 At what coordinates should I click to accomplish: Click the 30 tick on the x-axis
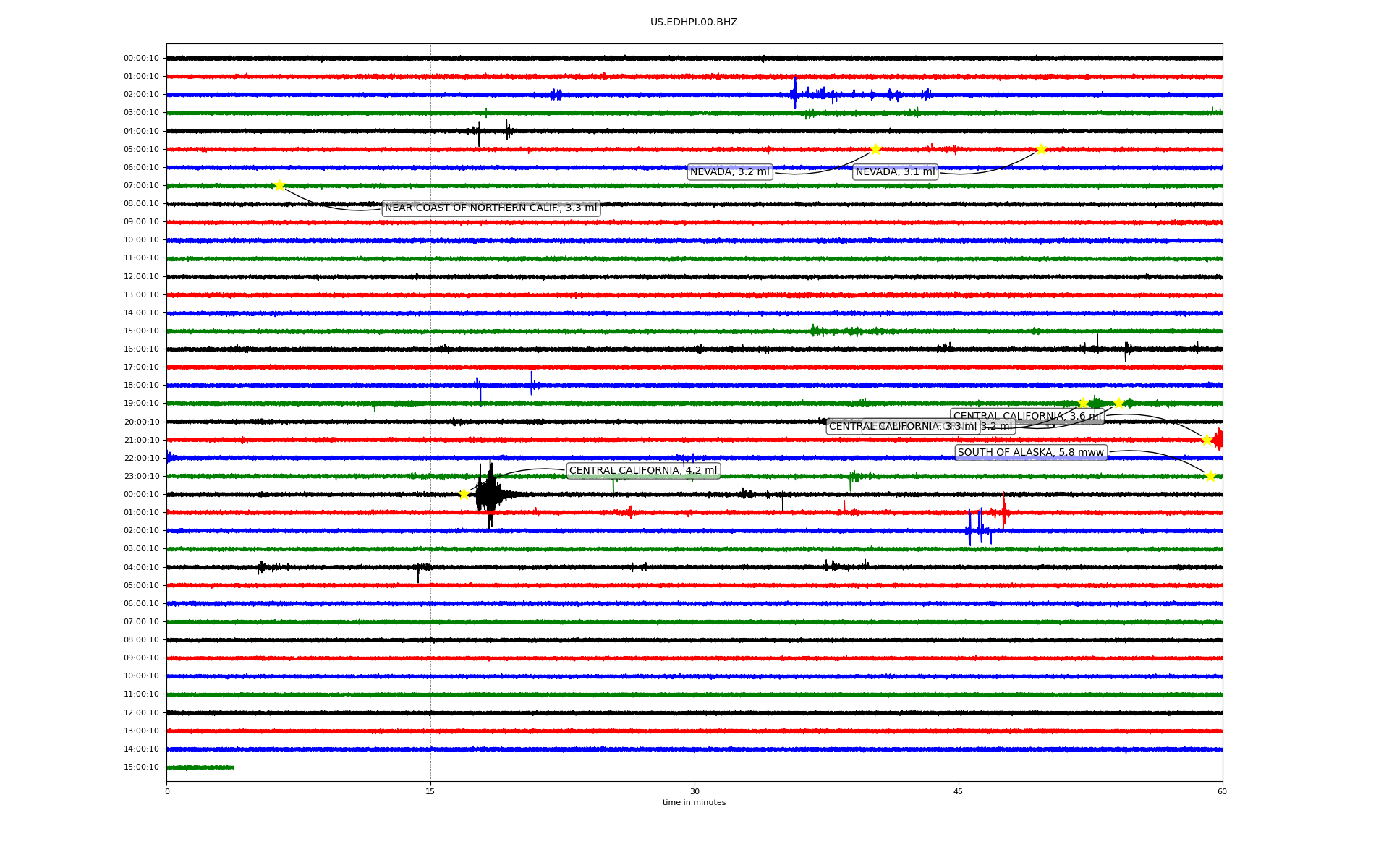click(x=694, y=791)
